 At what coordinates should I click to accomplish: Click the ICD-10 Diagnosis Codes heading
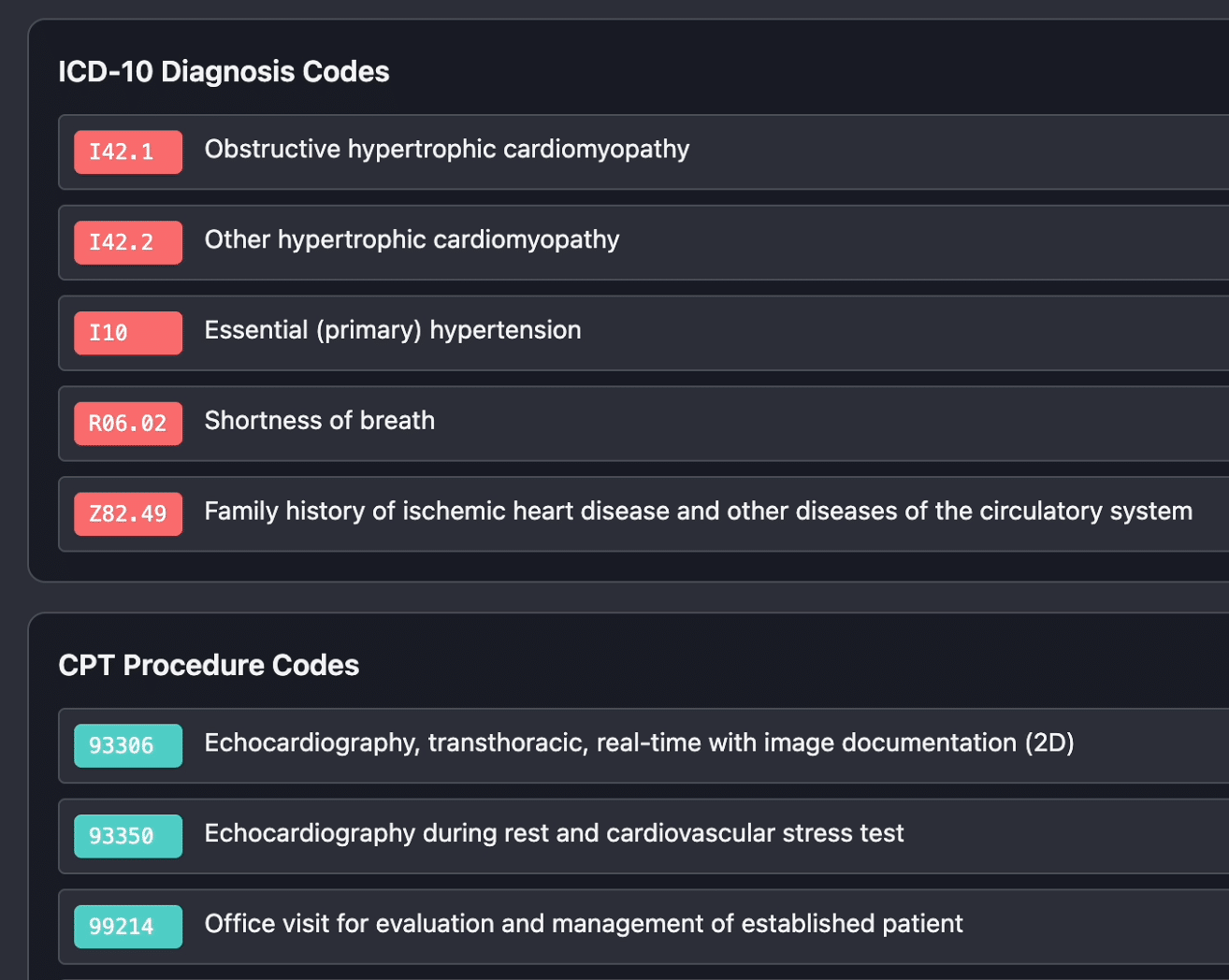pyautogui.click(x=224, y=72)
